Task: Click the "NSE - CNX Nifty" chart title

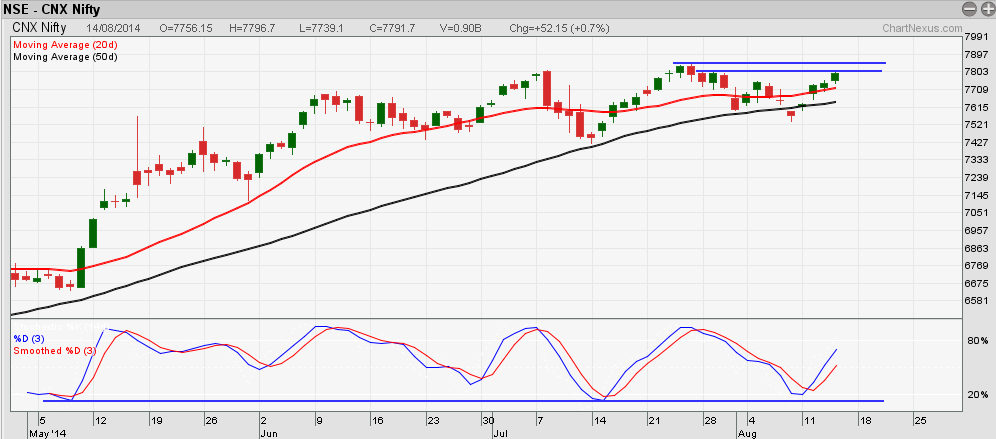Action: pyautogui.click(x=52, y=10)
